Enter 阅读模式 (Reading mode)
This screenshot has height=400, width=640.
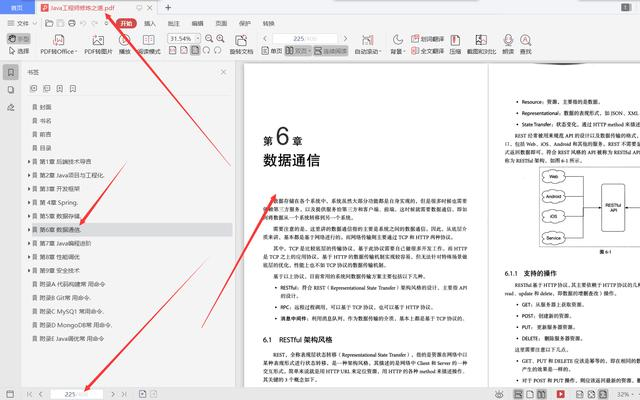149,44
